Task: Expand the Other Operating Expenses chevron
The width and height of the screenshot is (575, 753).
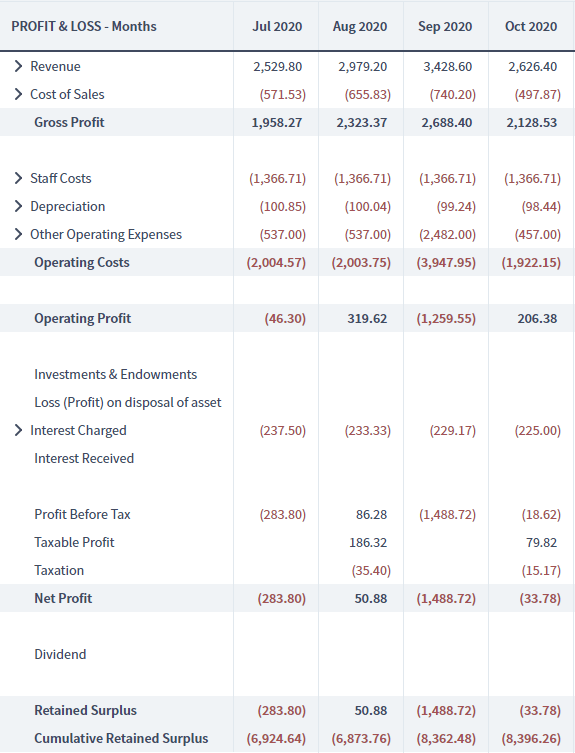Action: [18, 234]
